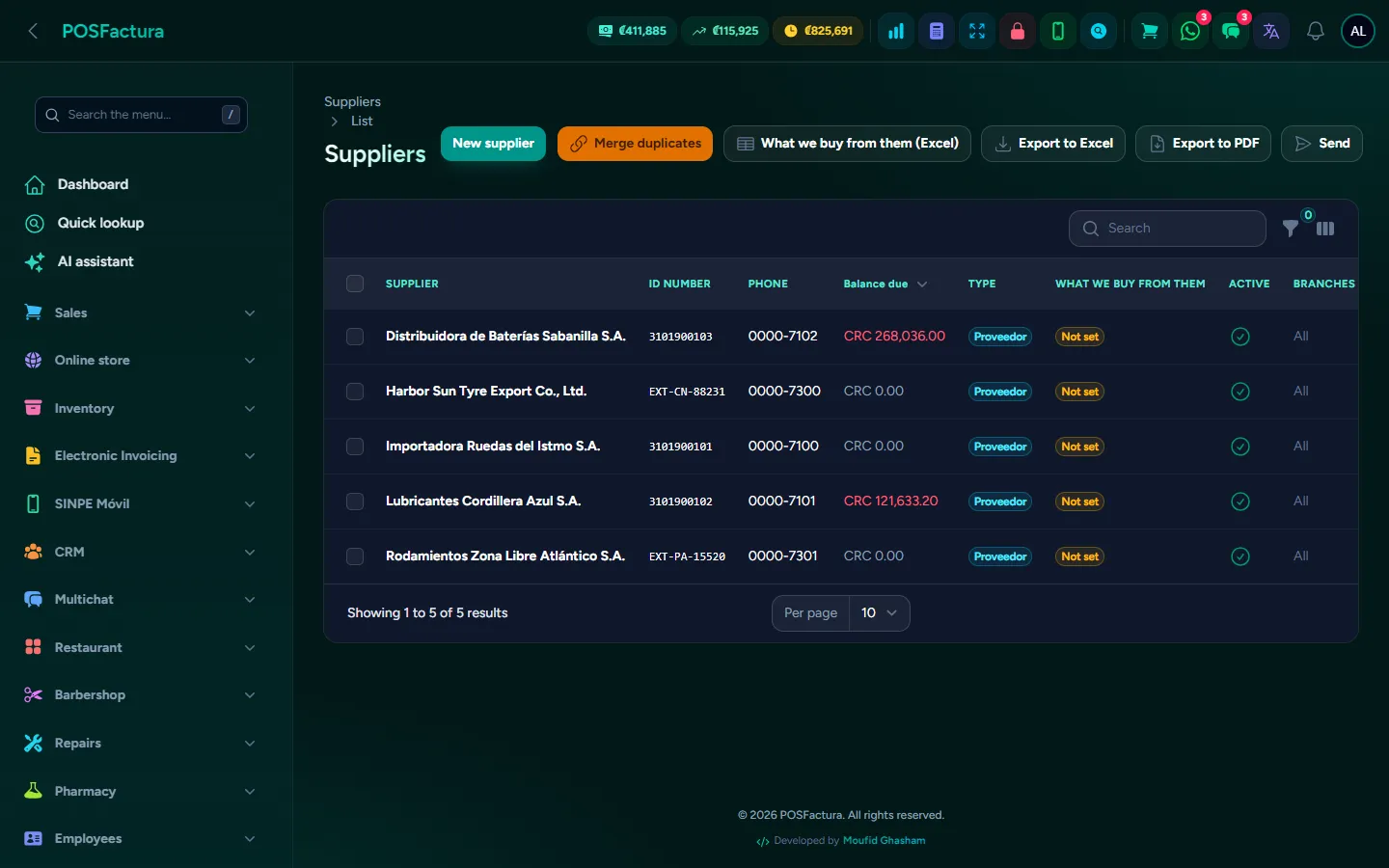Expand the Pharmacy sidebar menu
1389x868 pixels.
141,791
